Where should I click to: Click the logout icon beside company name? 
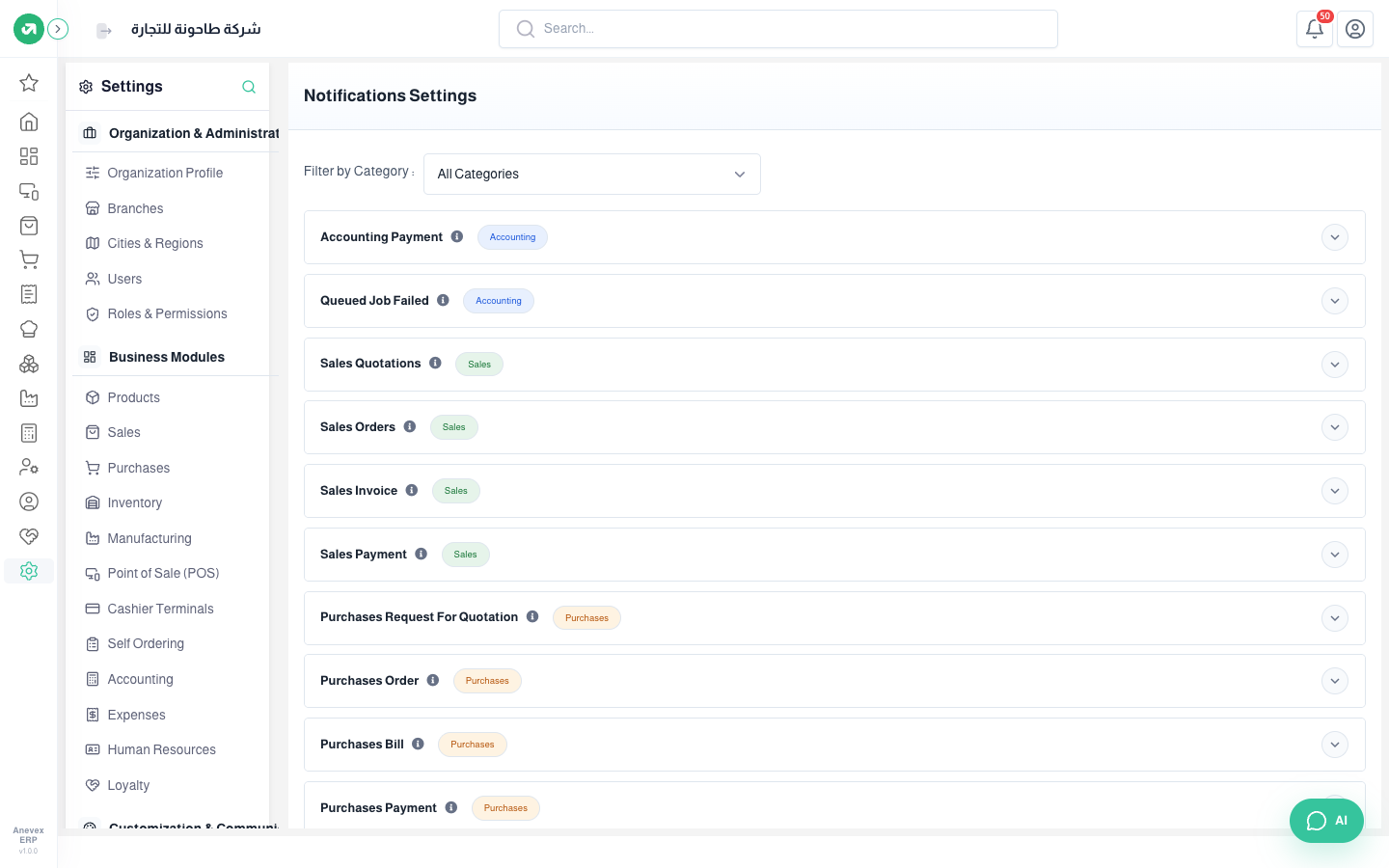point(104,31)
